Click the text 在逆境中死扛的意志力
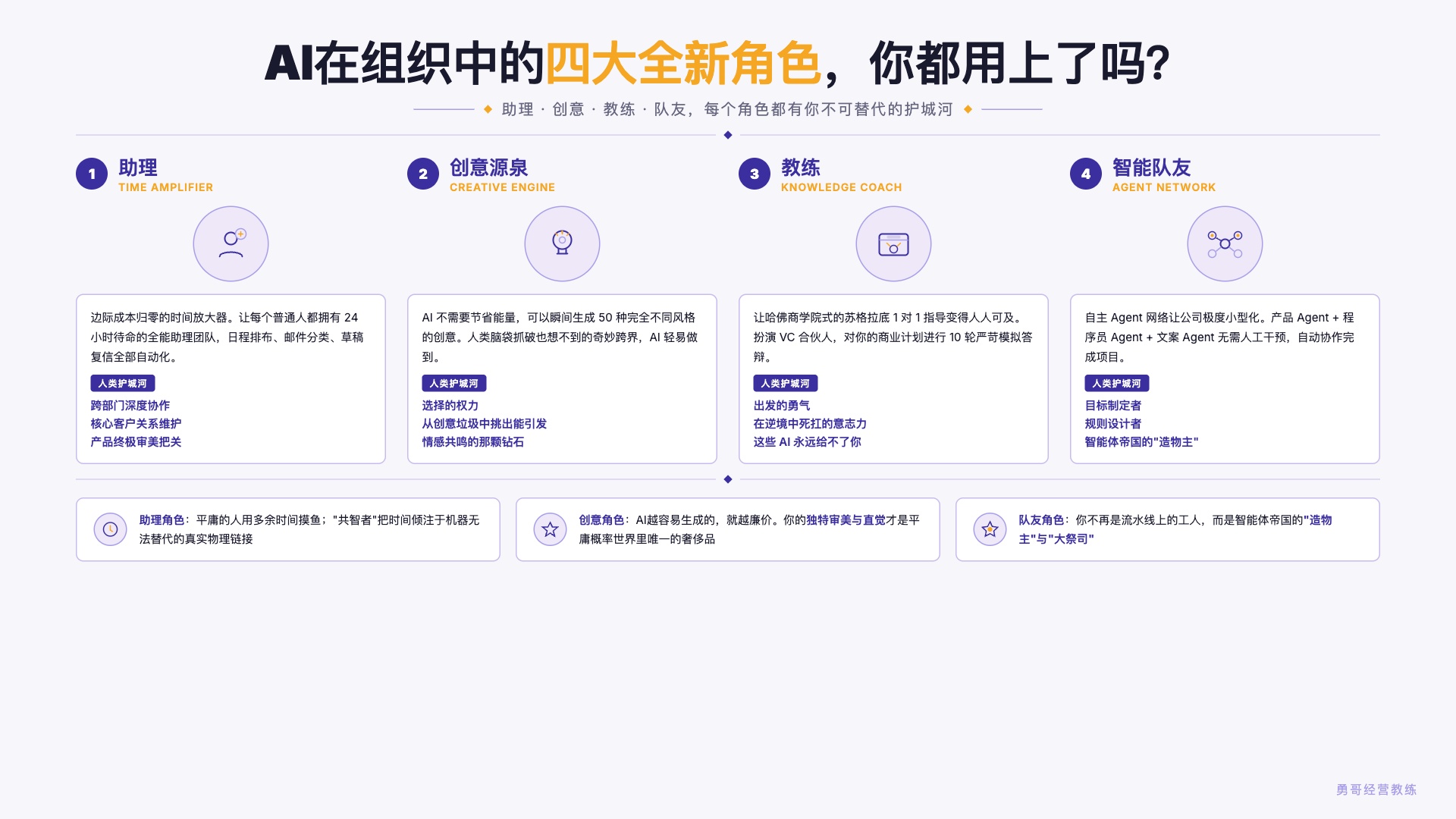 point(810,424)
